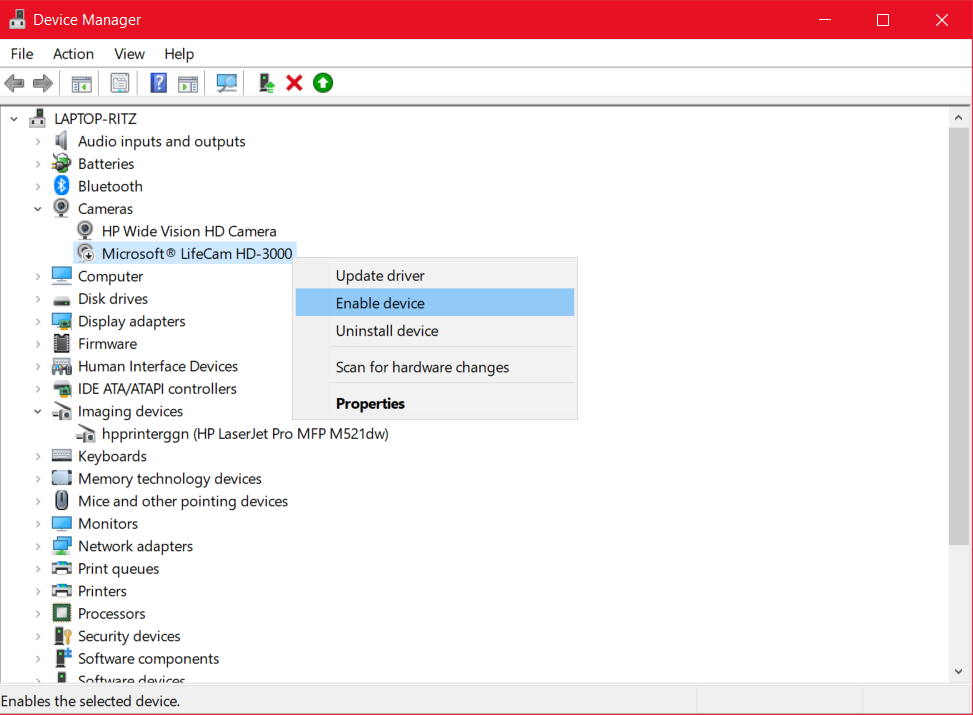The width and height of the screenshot is (973, 715).
Task: Open the Help menu
Action: 179,54
